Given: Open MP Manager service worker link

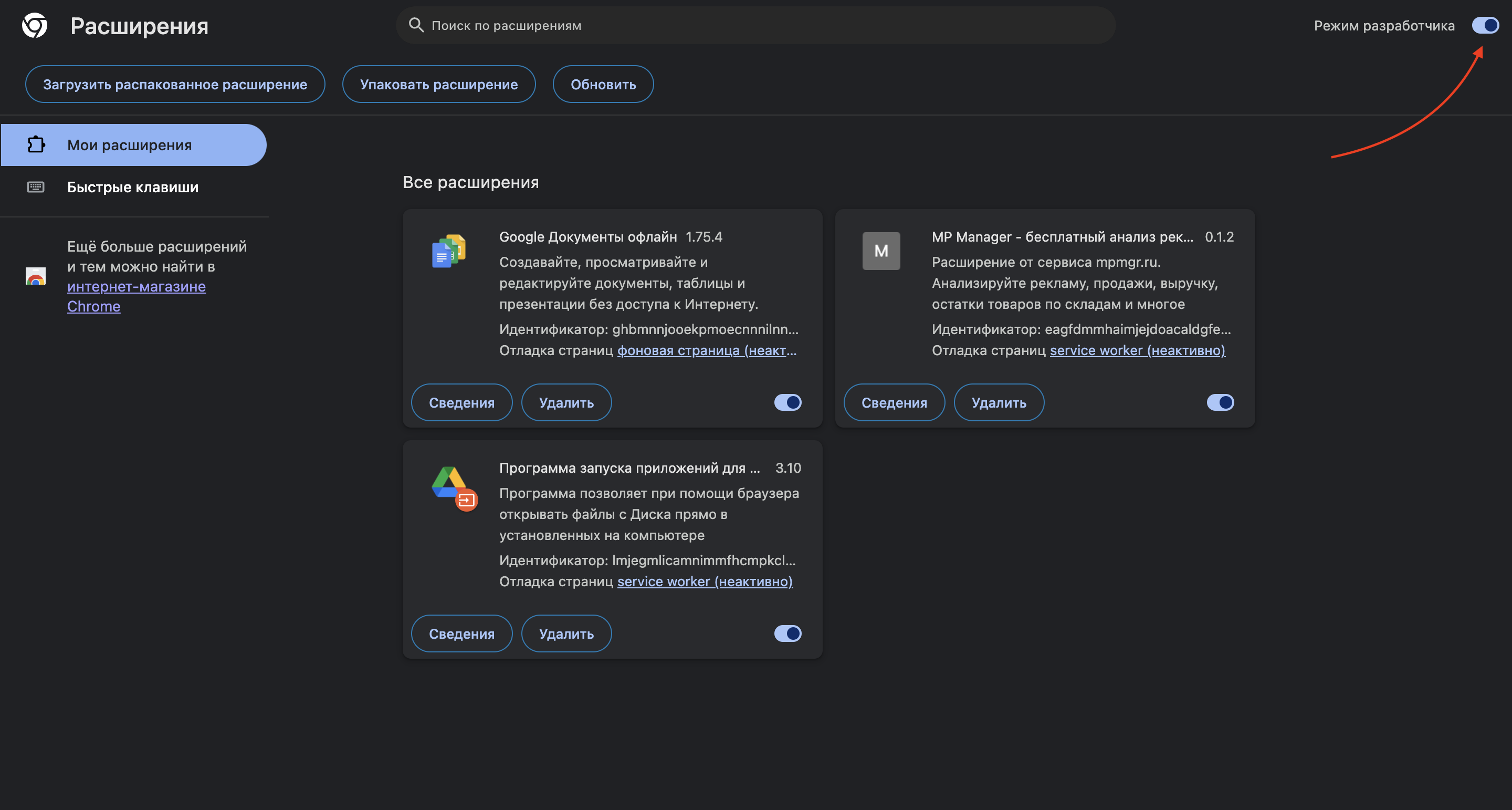Looking at the screenshot, I should [x=1137, y=351].
